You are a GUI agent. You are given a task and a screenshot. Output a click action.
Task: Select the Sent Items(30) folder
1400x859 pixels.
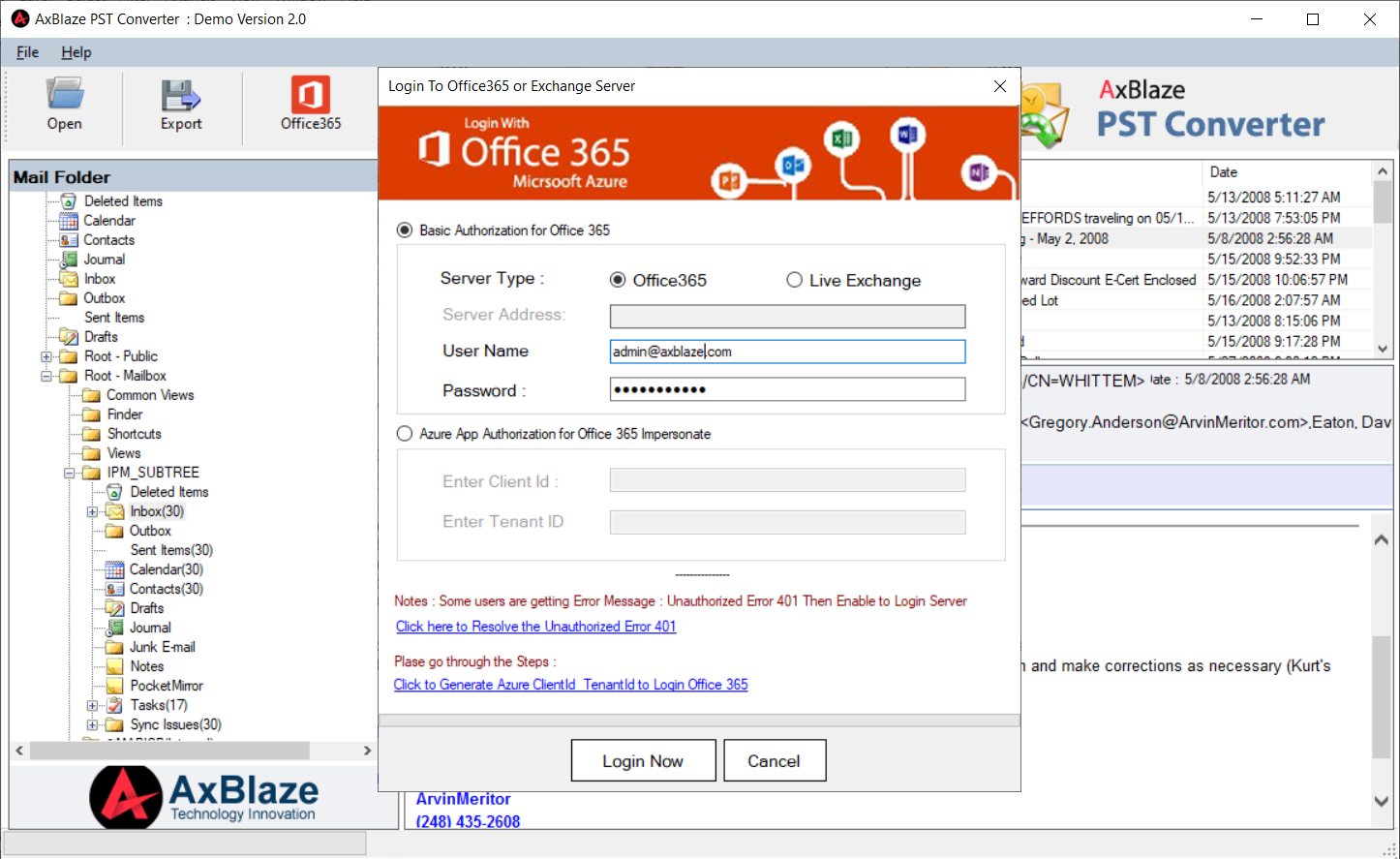(171, 550)
